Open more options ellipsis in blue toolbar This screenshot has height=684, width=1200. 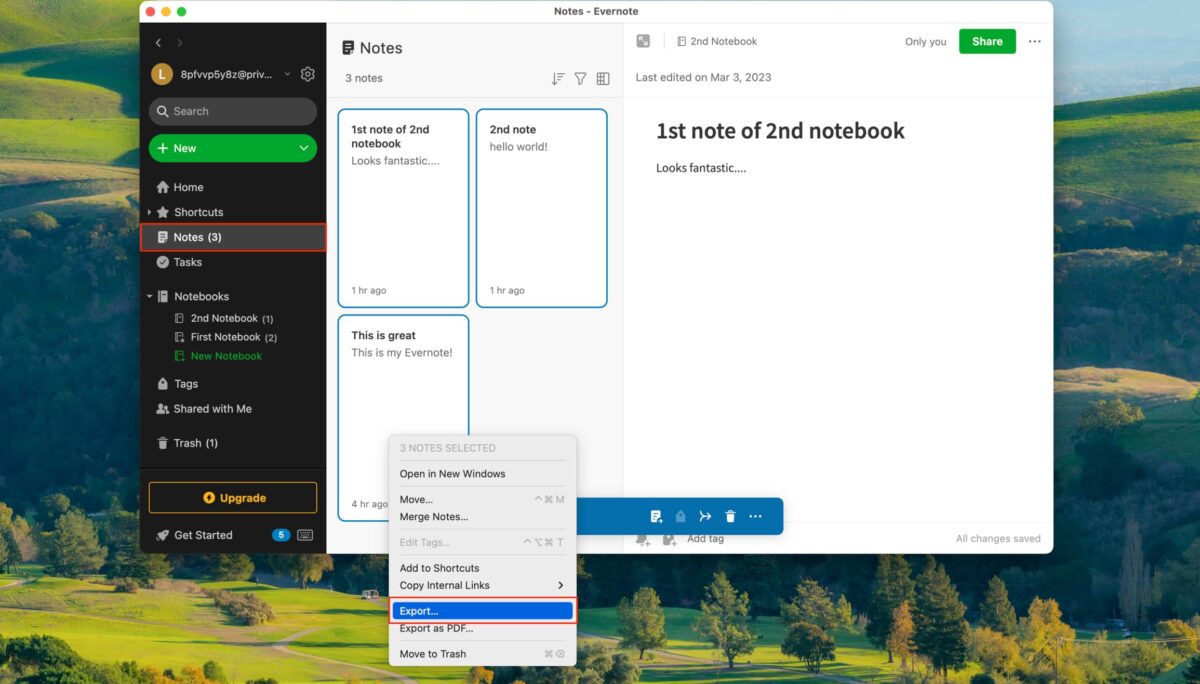pos(755,516)
